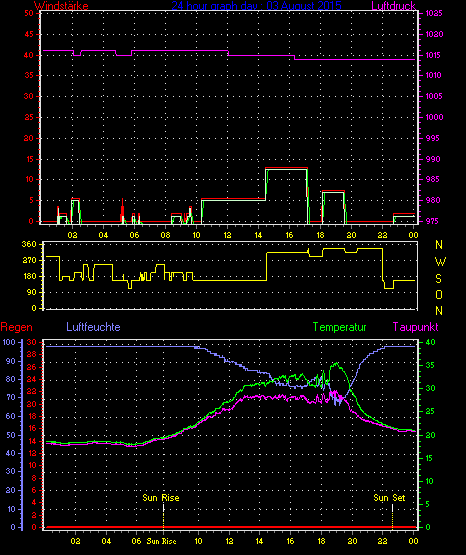
Task: Click the 1025 pressure tick label
Action: 434,13
